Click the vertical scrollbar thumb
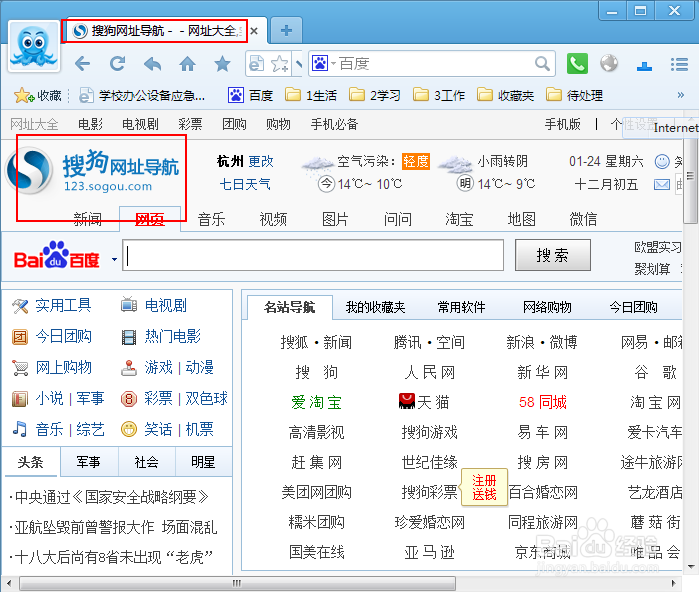The width and height of the screenshot is (699, 592). (x=691, y=181)
